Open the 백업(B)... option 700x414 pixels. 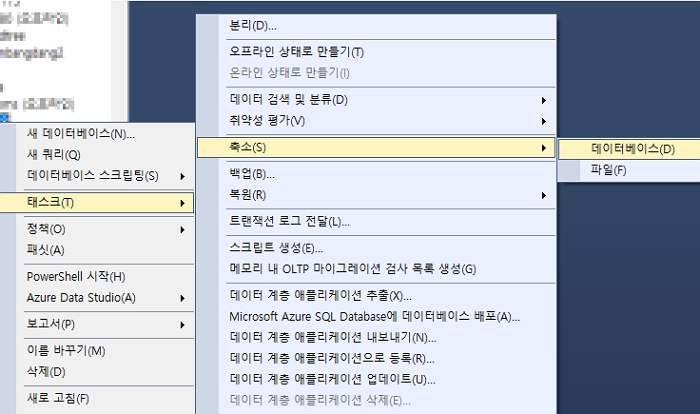tap(252, 174)
